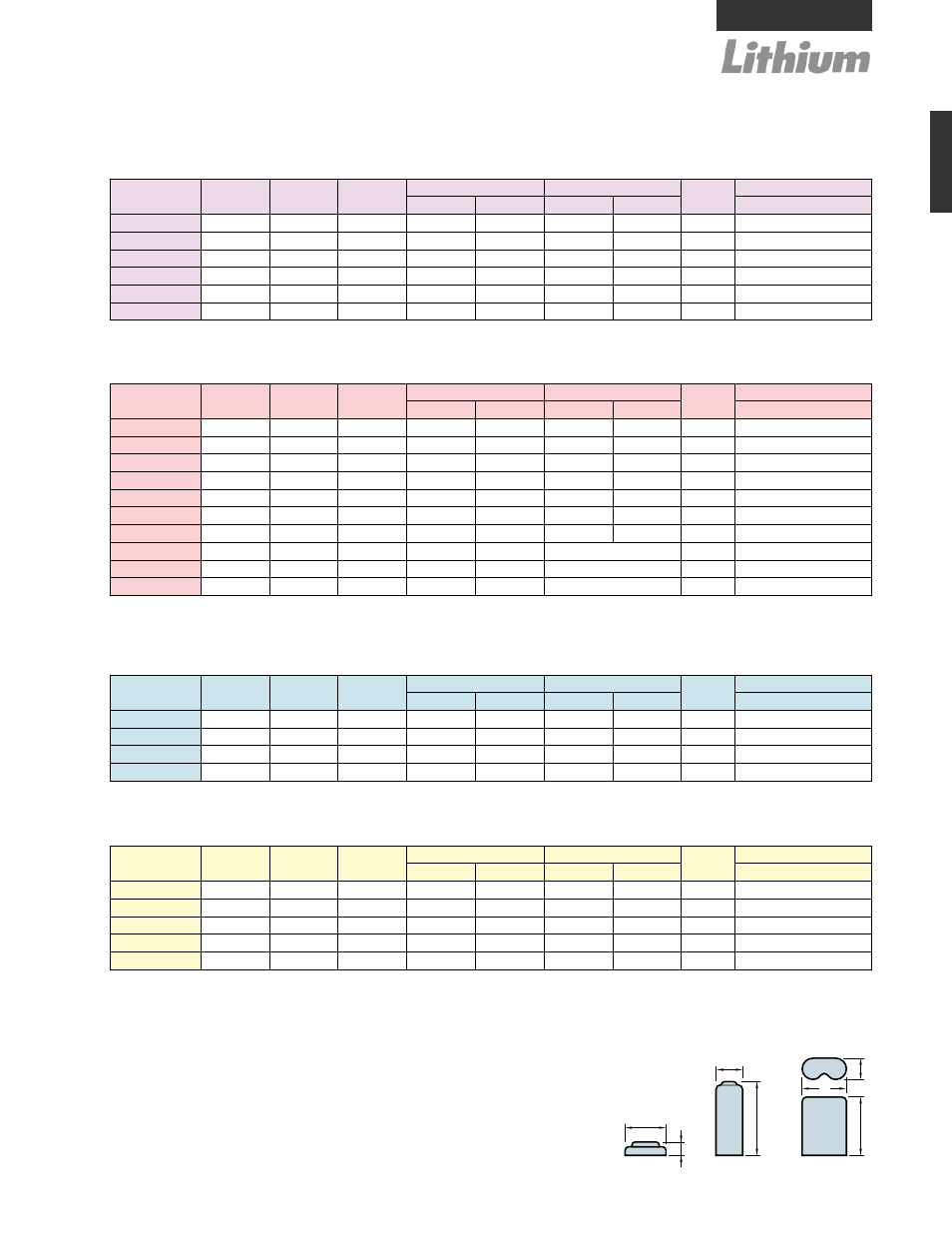The height and width of the screenshot is (1241, 952).
Task: Click the dark tab on right page edge
Action: [x=941, y=162]
